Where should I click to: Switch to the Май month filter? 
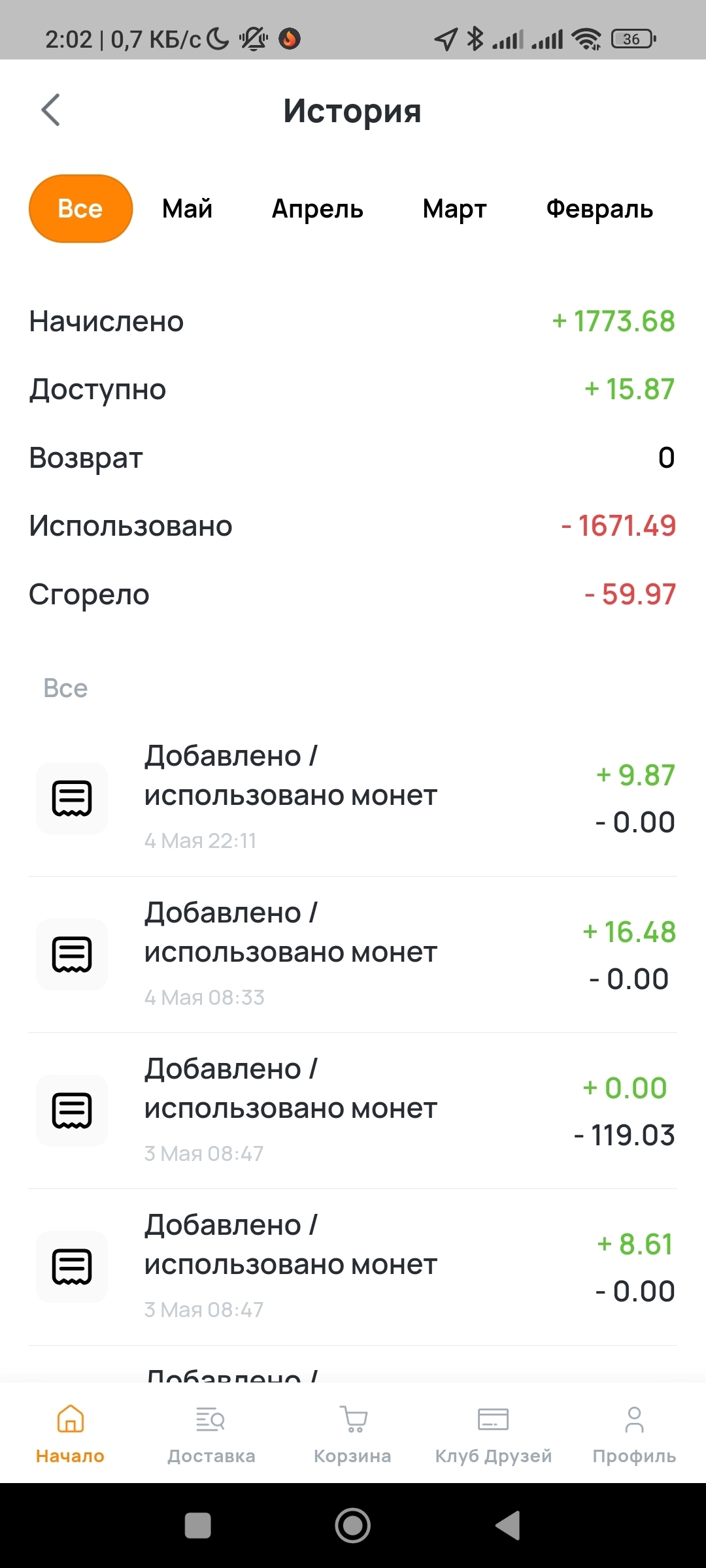coord(188,209)
